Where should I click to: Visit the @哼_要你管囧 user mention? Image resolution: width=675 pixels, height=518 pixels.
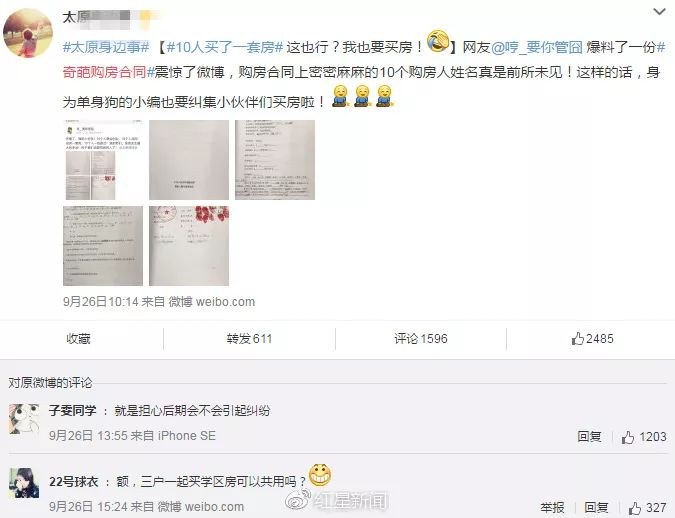536,47
